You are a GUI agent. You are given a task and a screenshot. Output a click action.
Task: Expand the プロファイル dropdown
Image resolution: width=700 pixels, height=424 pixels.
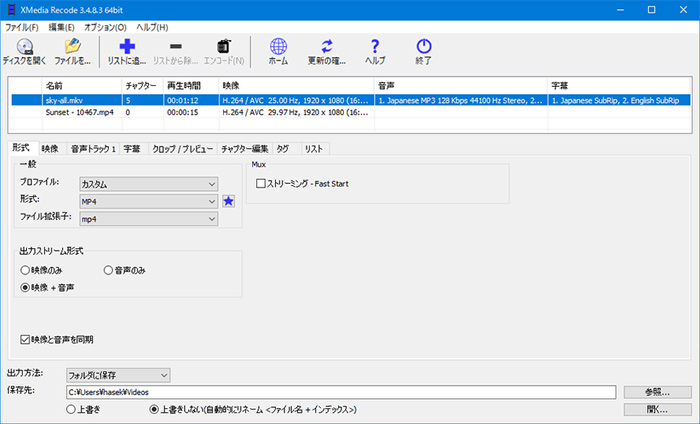149,184
